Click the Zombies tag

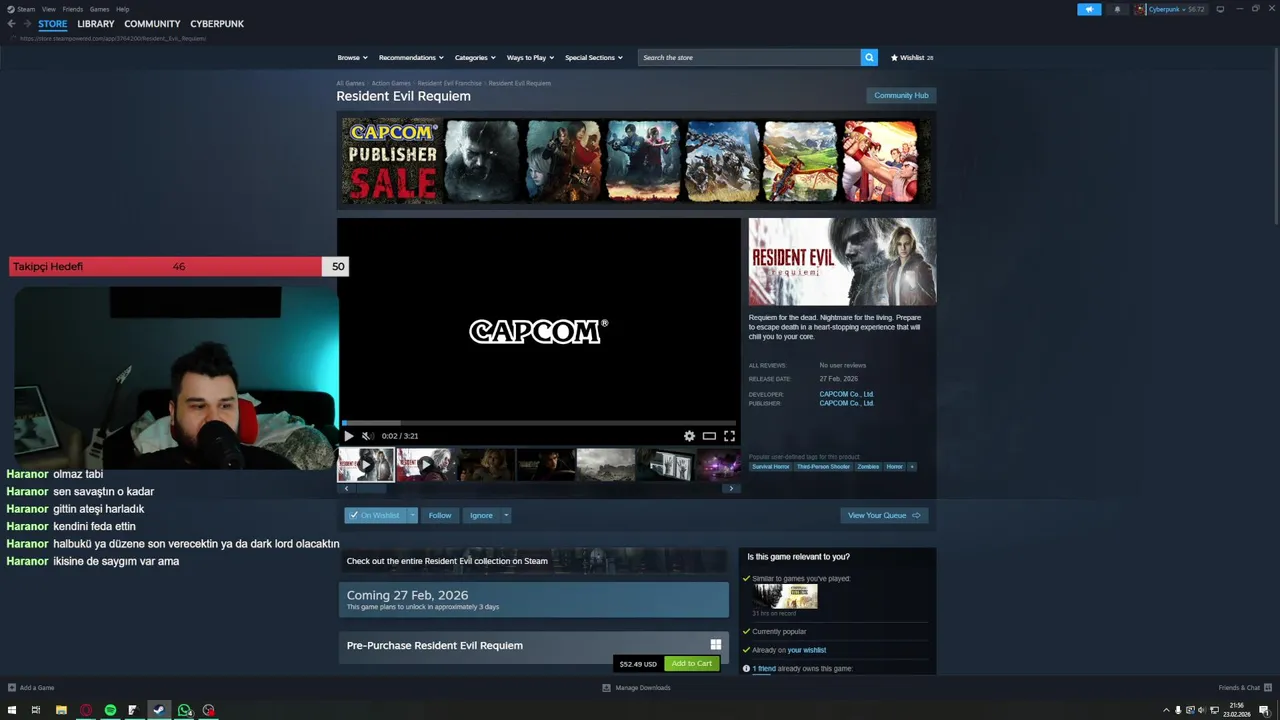(868, 467)
